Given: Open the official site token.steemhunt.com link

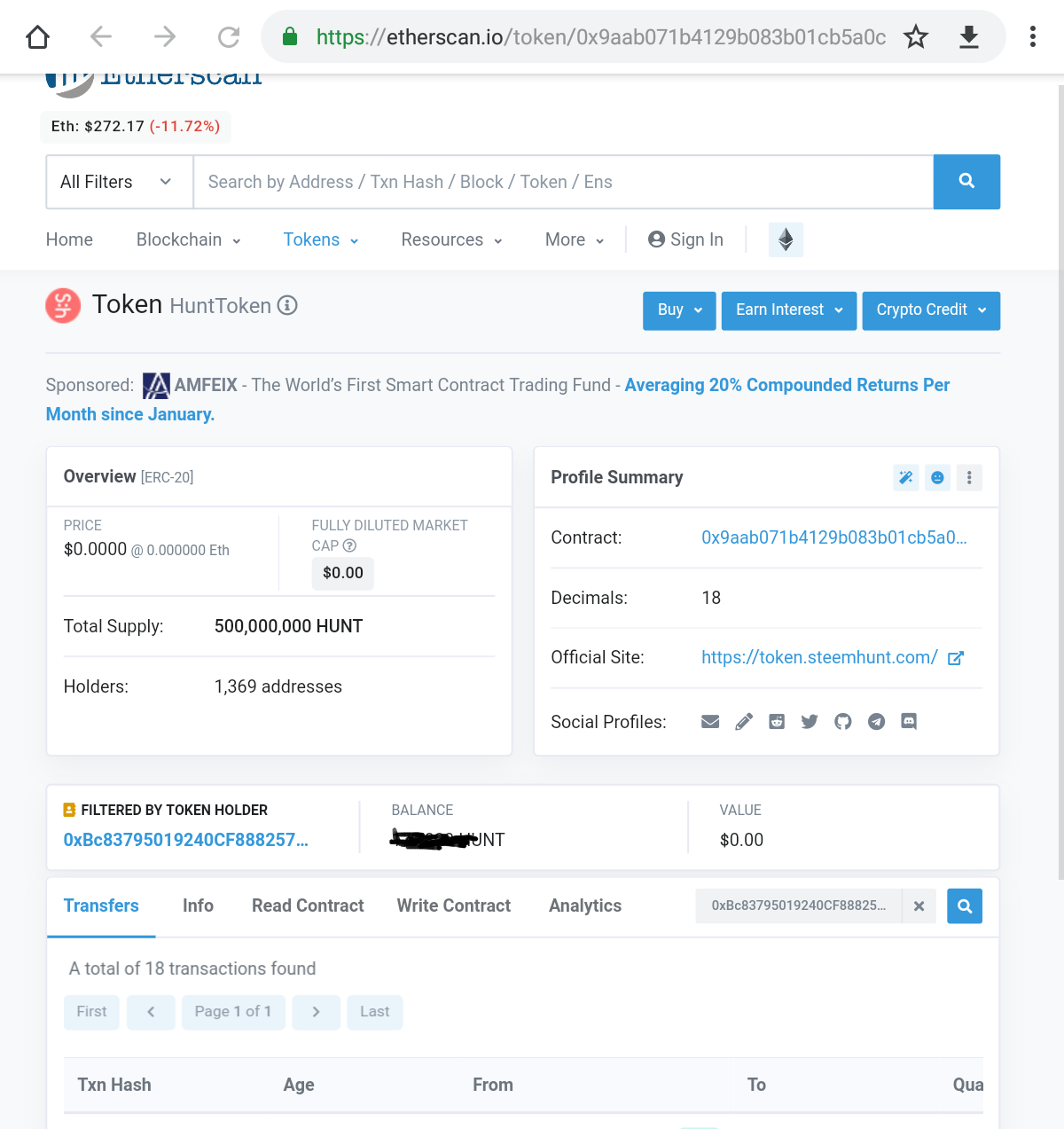Looking at the screenshot, I should click(819, 657).
